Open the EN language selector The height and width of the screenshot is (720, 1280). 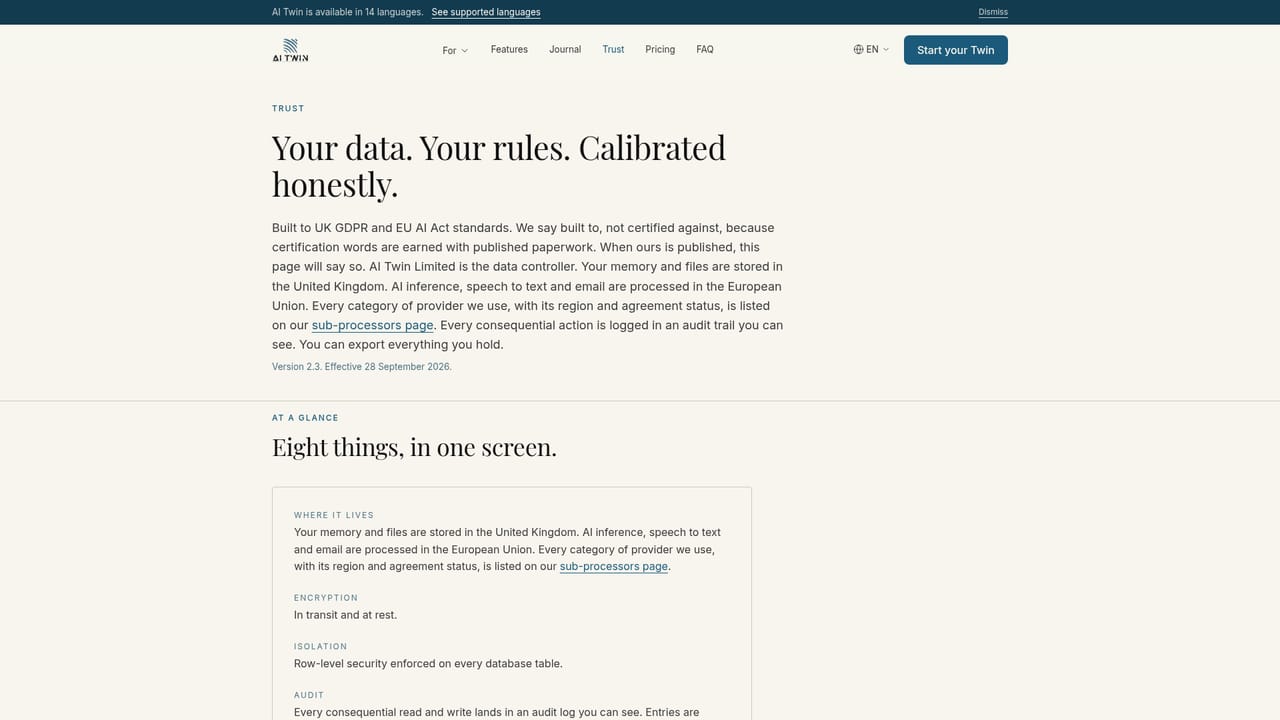(x=871, y=49)
